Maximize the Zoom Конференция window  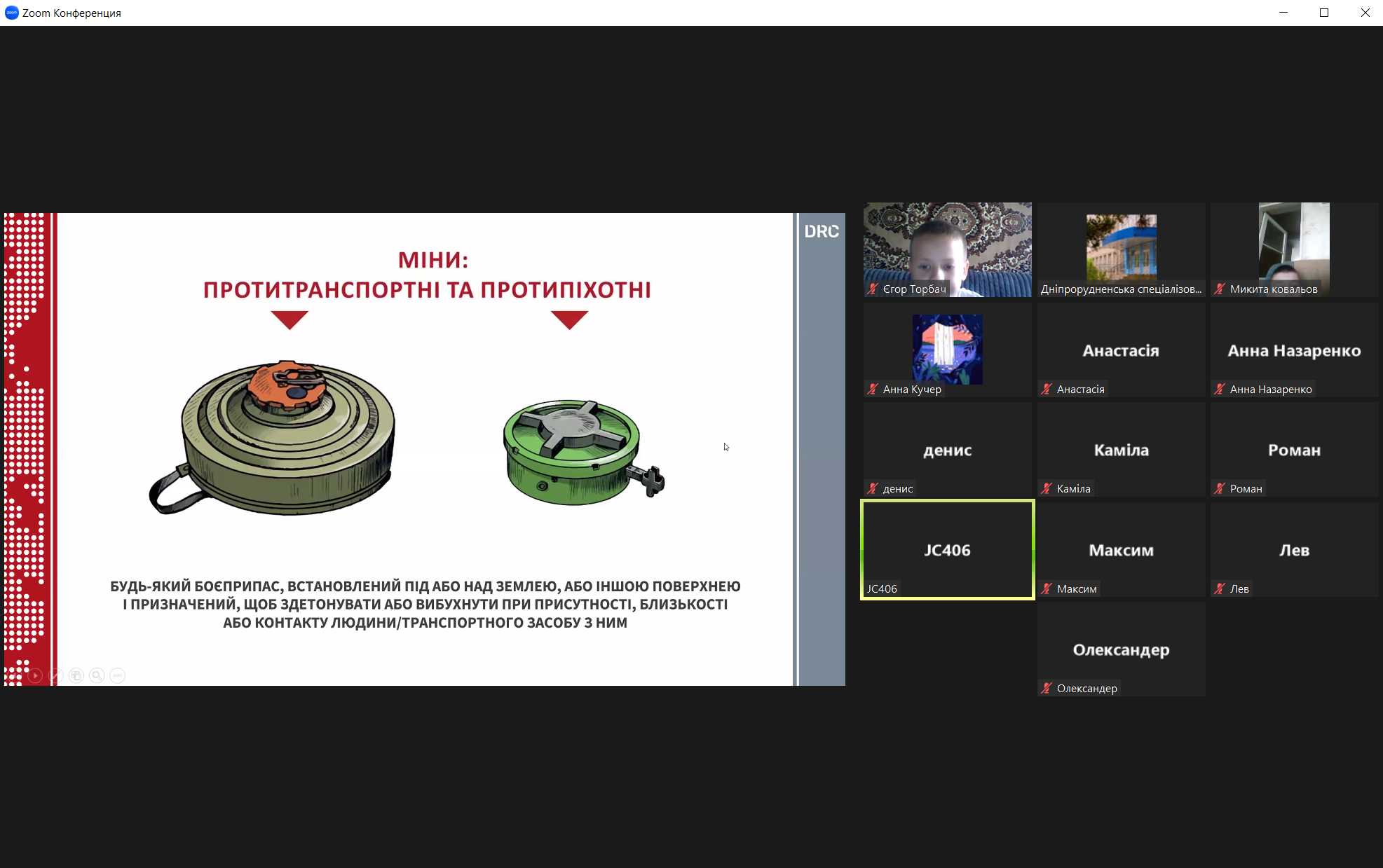[1324, 13]
